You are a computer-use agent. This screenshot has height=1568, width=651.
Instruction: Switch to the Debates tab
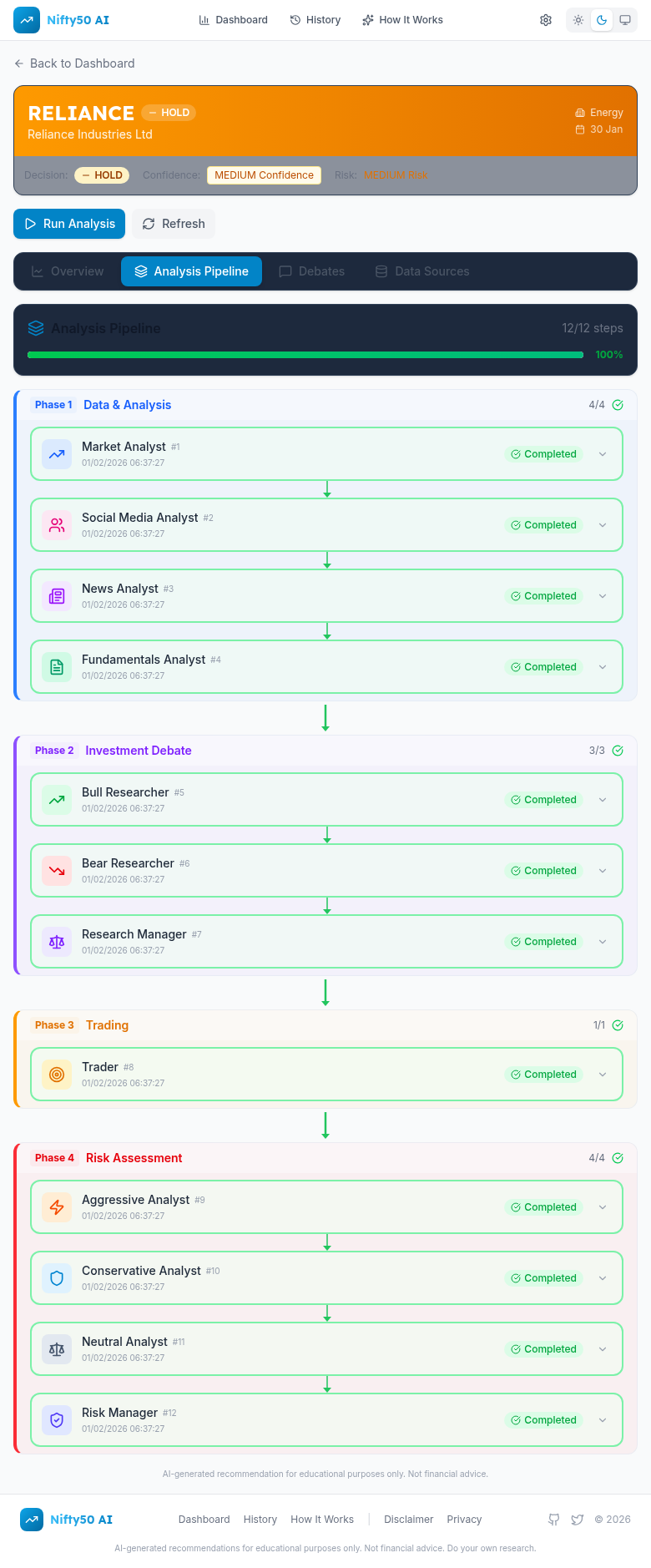(x=311, y=271)
